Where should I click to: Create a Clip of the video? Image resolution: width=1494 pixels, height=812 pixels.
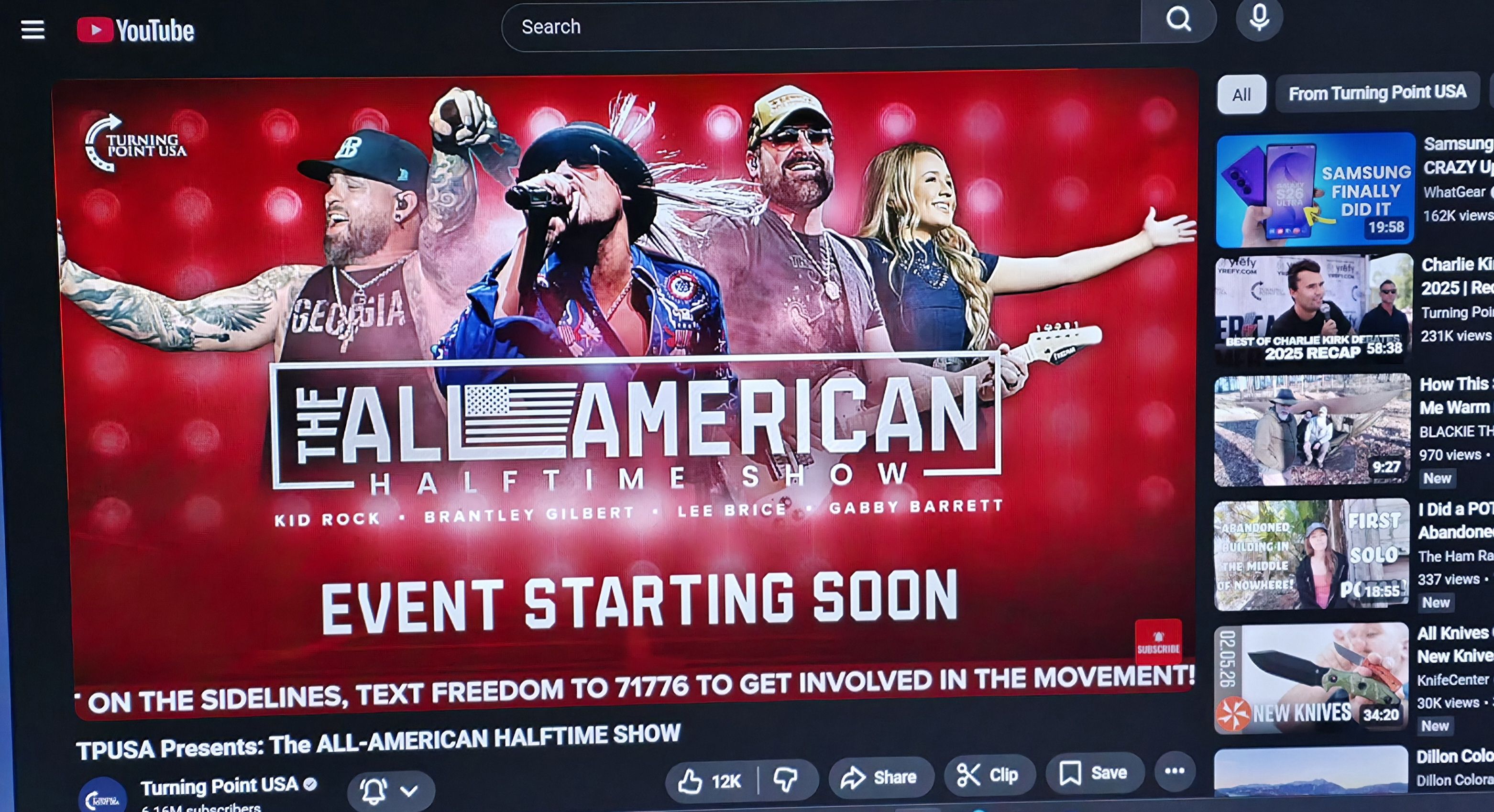[989, 774]
